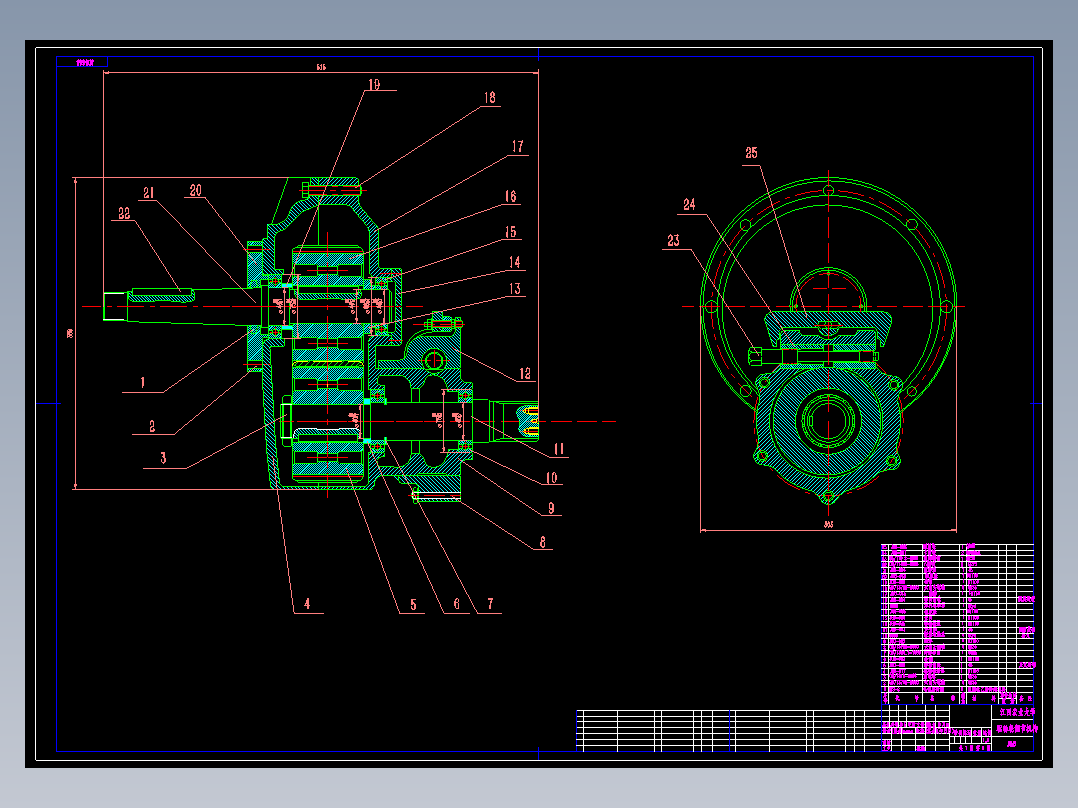Select part callout number 23
1078x808 pixels.
(673, 241)
